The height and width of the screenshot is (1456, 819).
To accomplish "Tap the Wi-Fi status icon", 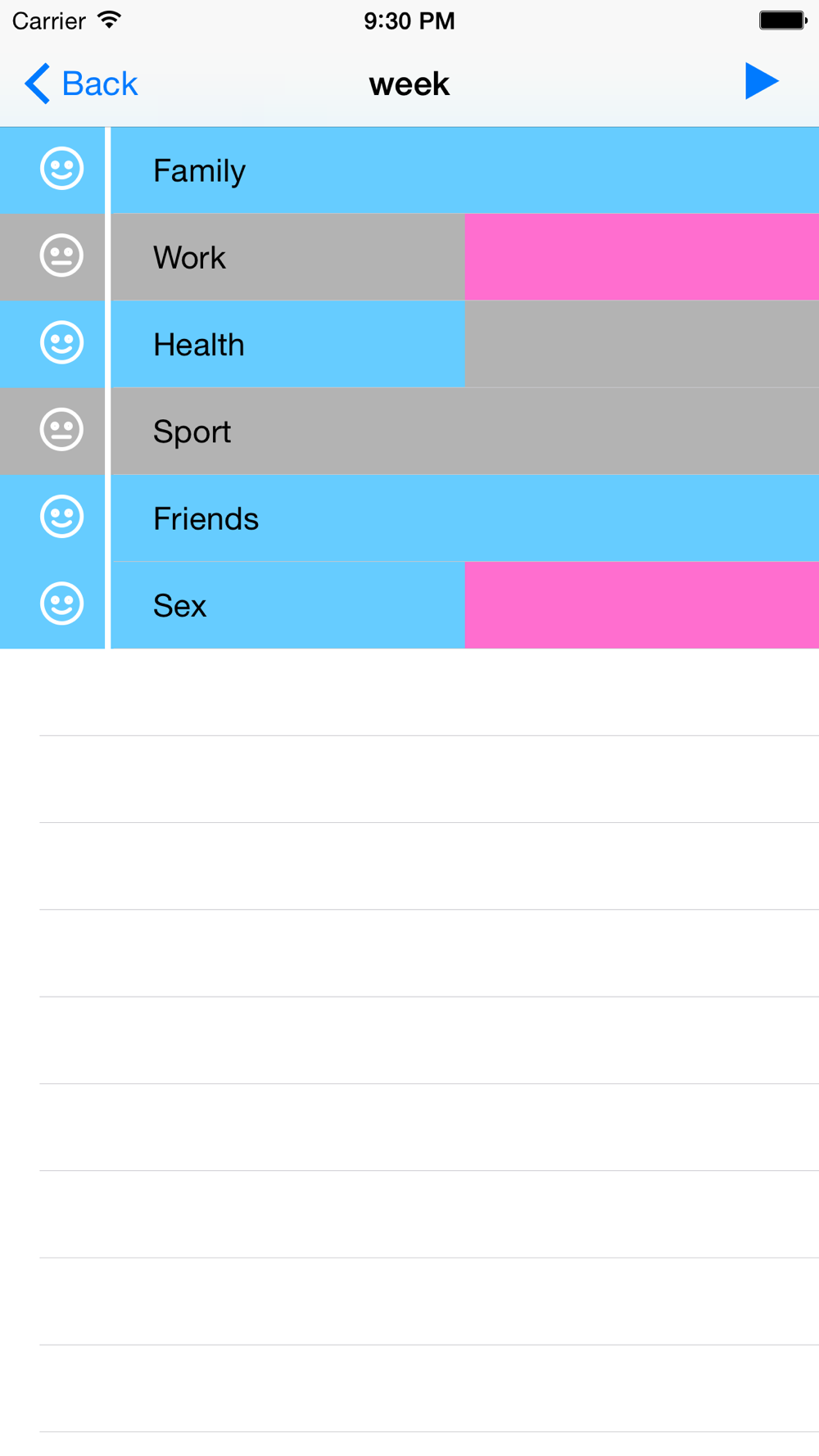I will [109, 20].
